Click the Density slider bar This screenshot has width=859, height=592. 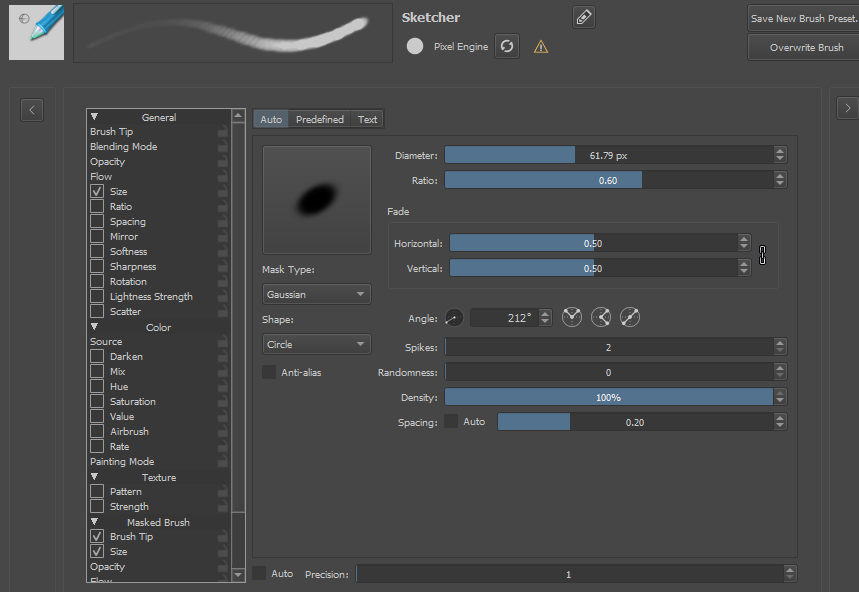(x=608, y=397)
